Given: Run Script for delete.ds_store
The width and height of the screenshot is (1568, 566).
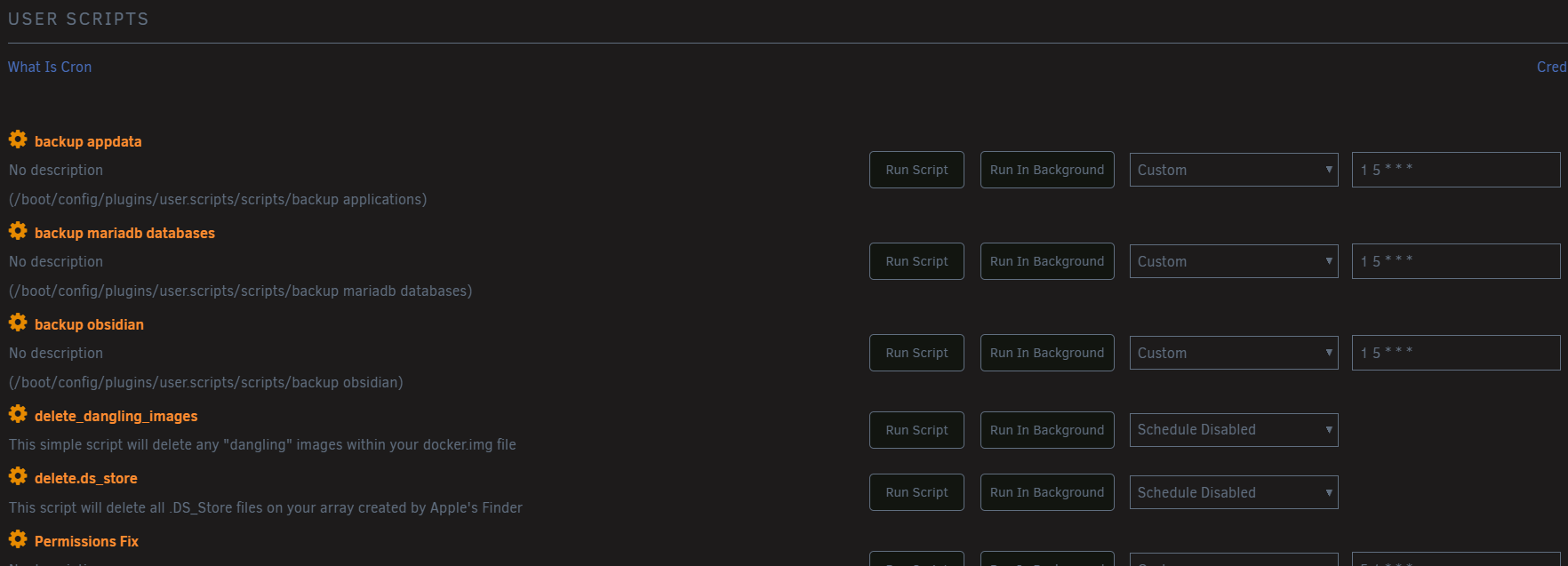Looking at the screenshot, I should tap(916, 492).
